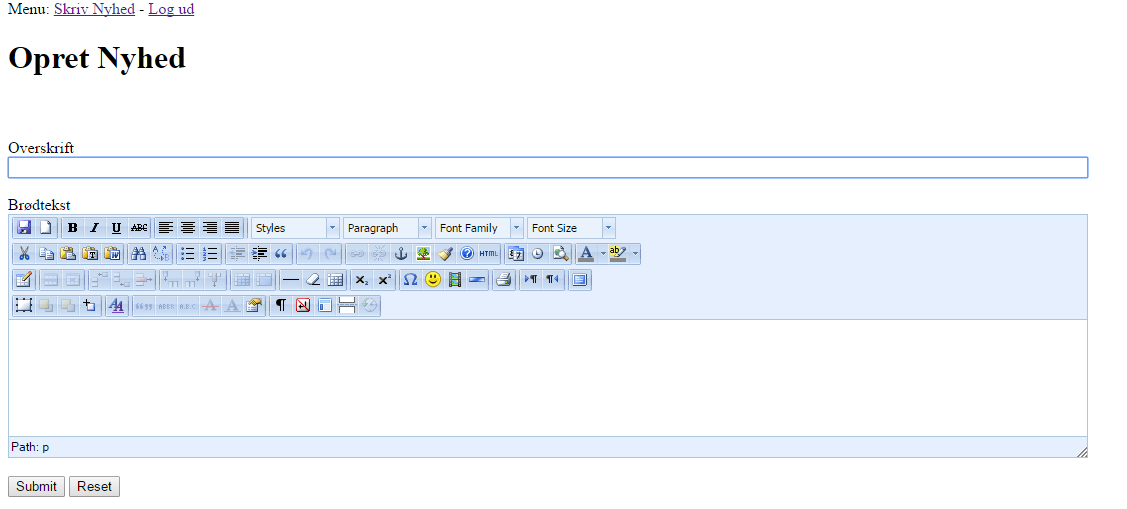Apply subscript formatting
Screen dimensions: 1127x509
(x=362, y=280)
